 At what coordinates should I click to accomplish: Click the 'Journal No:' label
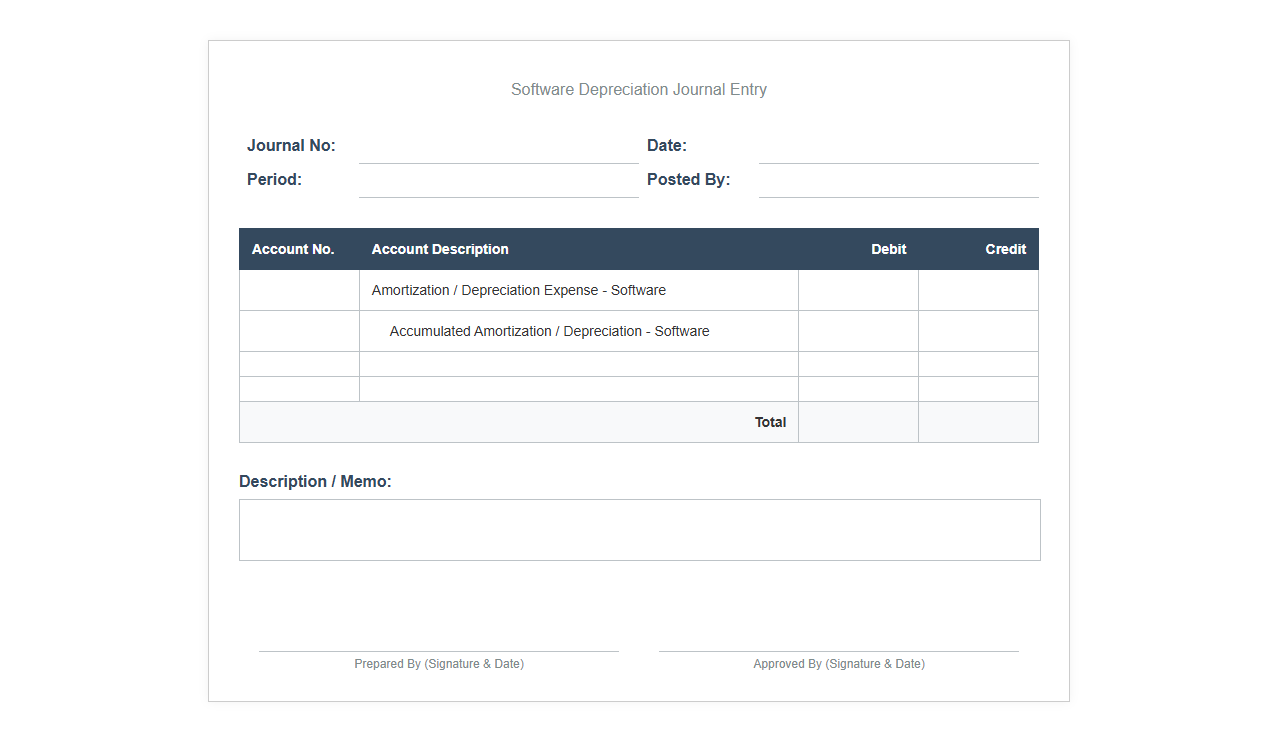[x=291, y=145]
